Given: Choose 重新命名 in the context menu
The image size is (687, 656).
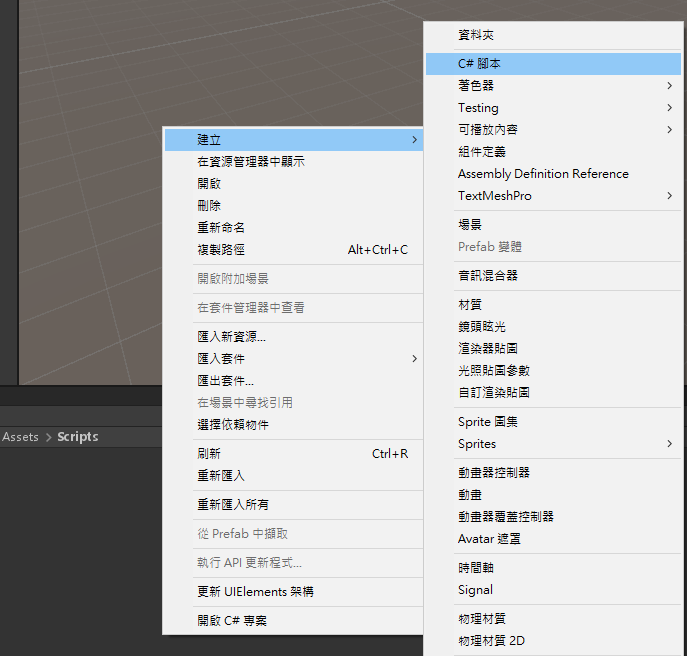Looking at the screenshot, I should [x=221, y=228].
